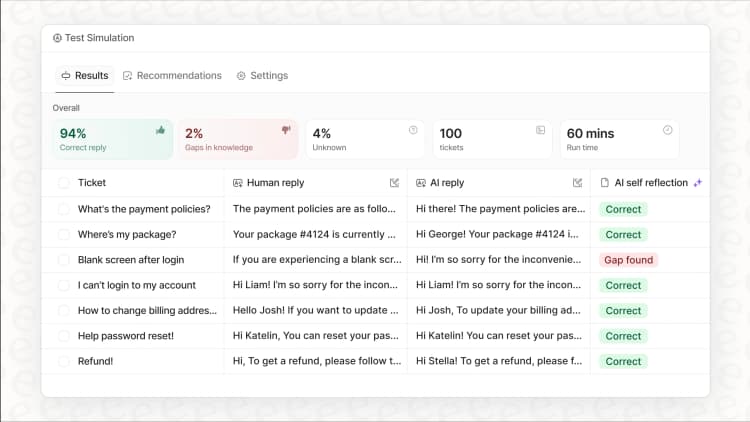The width and height of the screenshot is (750, 422).
Task: Click the Ticket column header
Action: click(92, 183)
